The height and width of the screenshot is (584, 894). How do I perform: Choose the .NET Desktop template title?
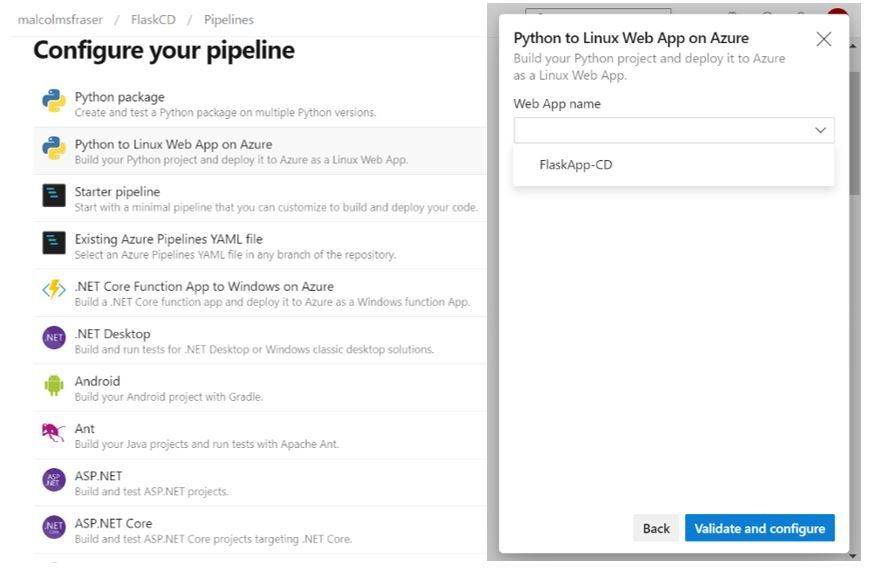113,334
